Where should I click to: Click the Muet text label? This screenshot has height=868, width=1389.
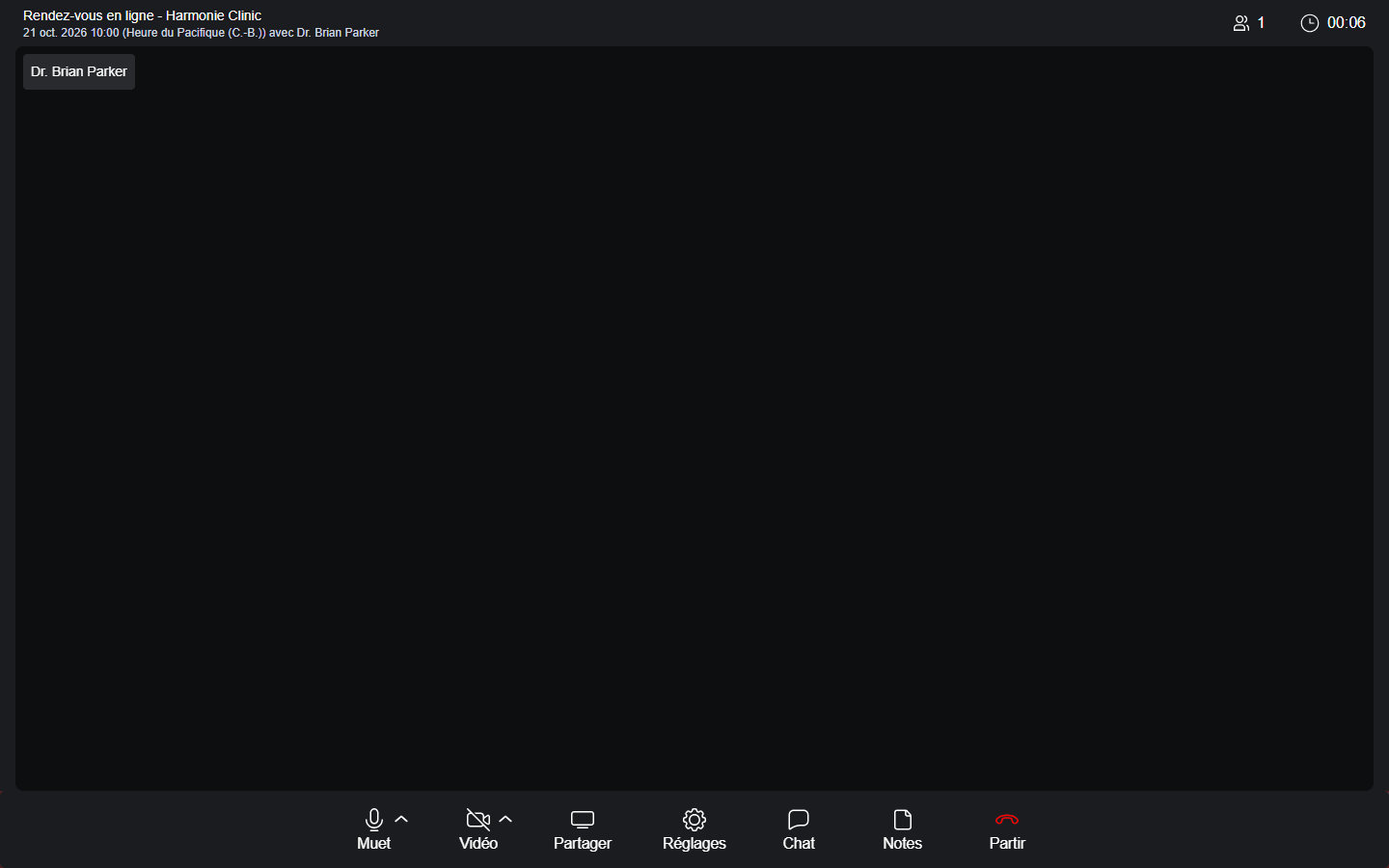(374, 843)
